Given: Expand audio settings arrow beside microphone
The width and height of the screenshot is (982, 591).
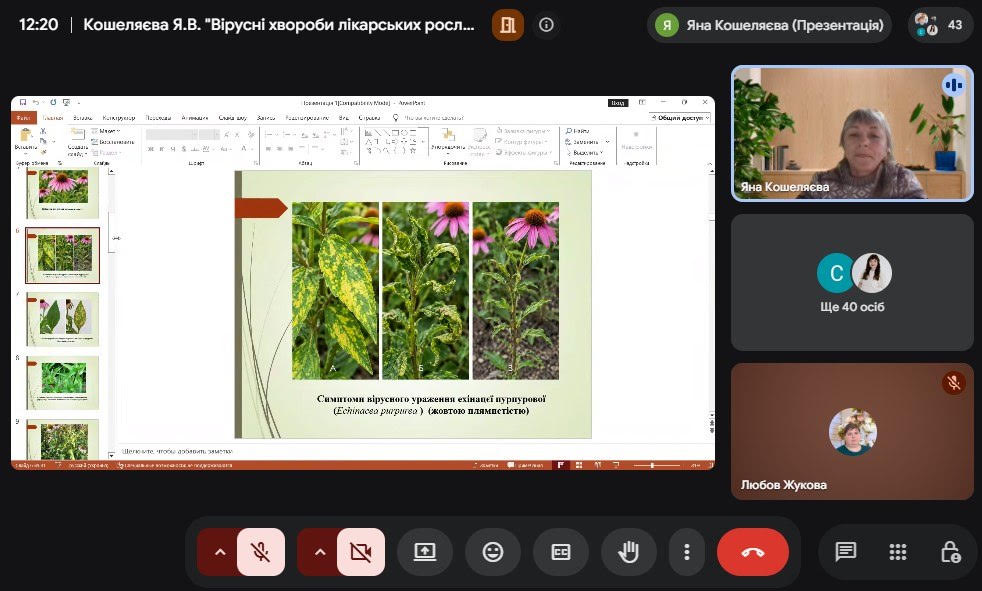Looking at the screenshot, I should 219,552.
